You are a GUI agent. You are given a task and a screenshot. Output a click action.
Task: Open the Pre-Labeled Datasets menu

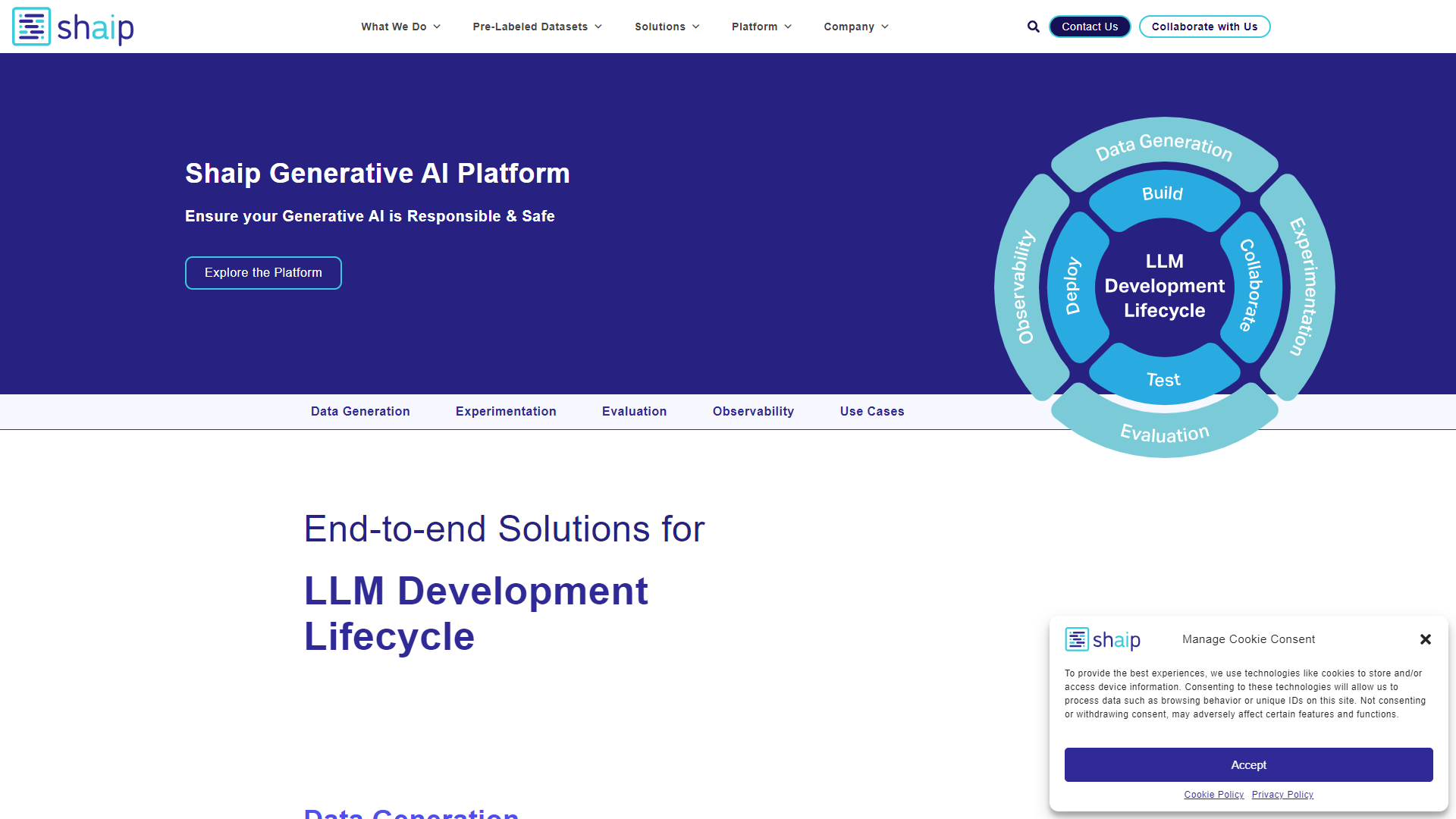pyautogui.click(x=530, y=27)
